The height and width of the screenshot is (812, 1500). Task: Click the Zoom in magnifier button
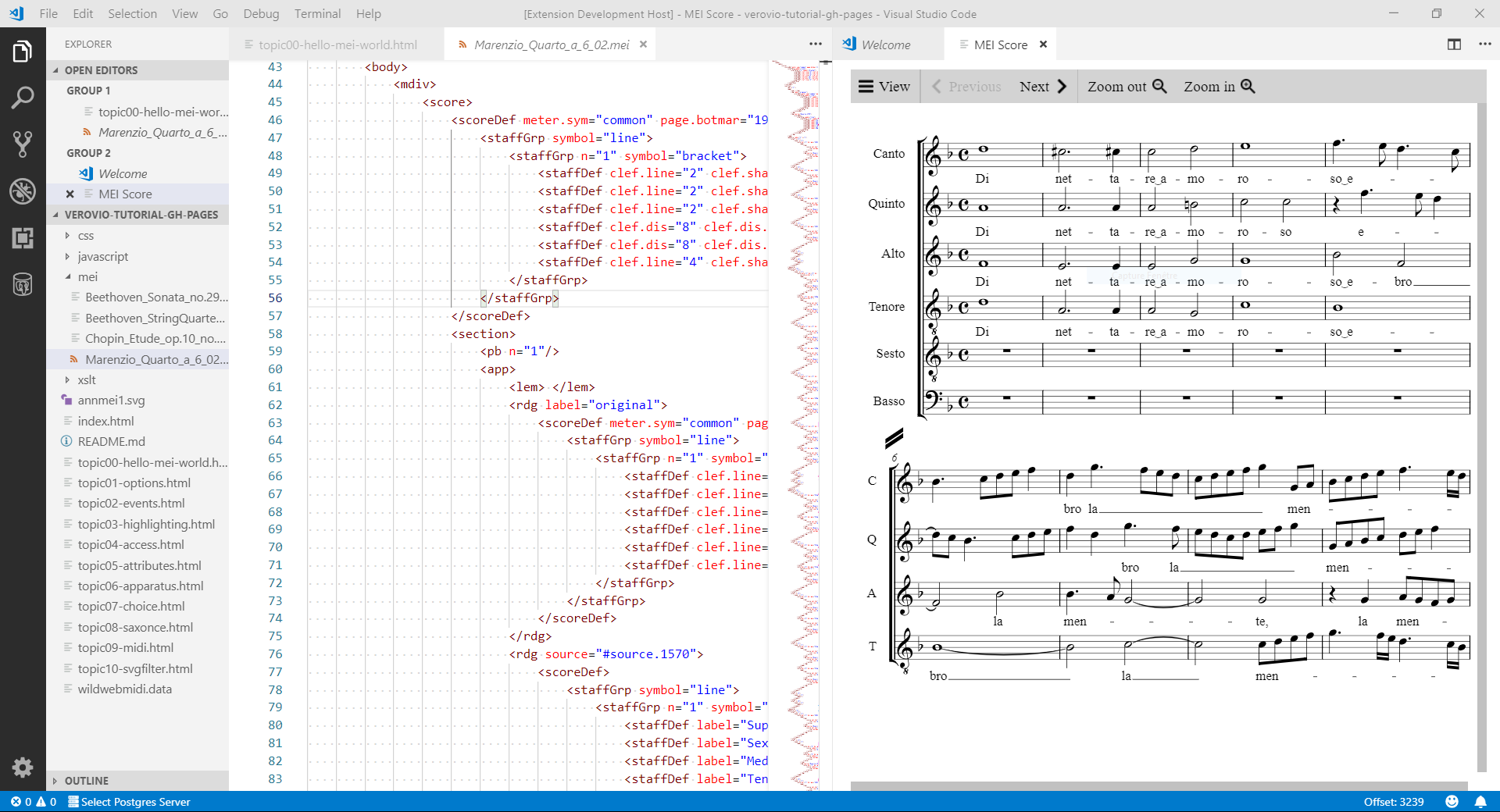[x=1219, y=87]
